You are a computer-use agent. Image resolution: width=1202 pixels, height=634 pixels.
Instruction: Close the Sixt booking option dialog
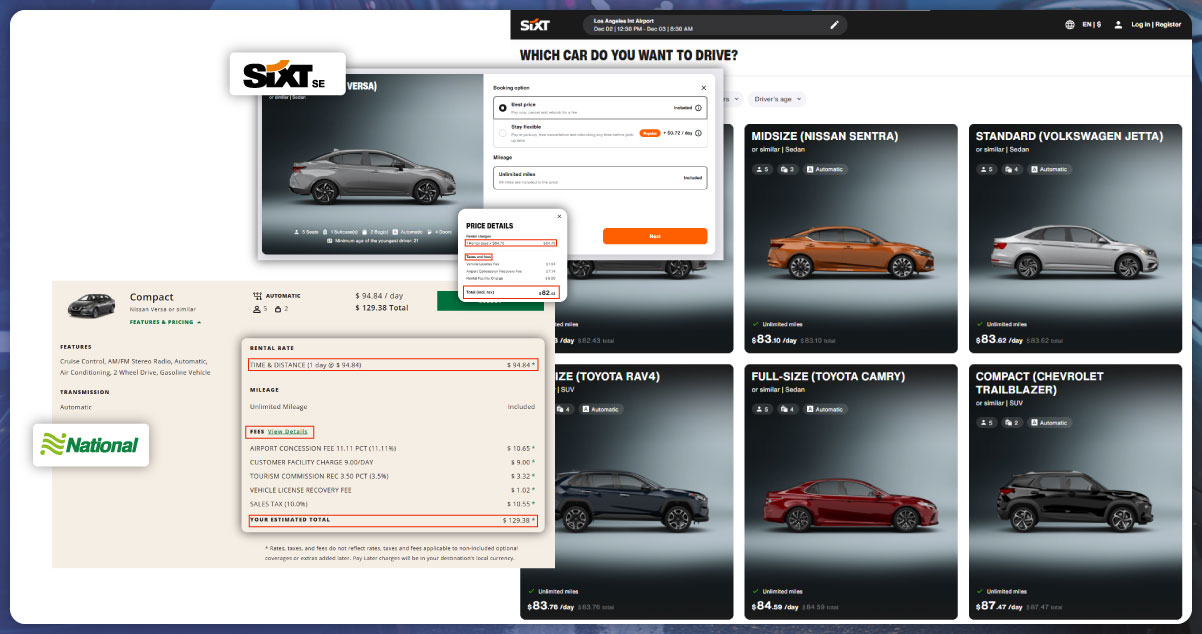703,87
